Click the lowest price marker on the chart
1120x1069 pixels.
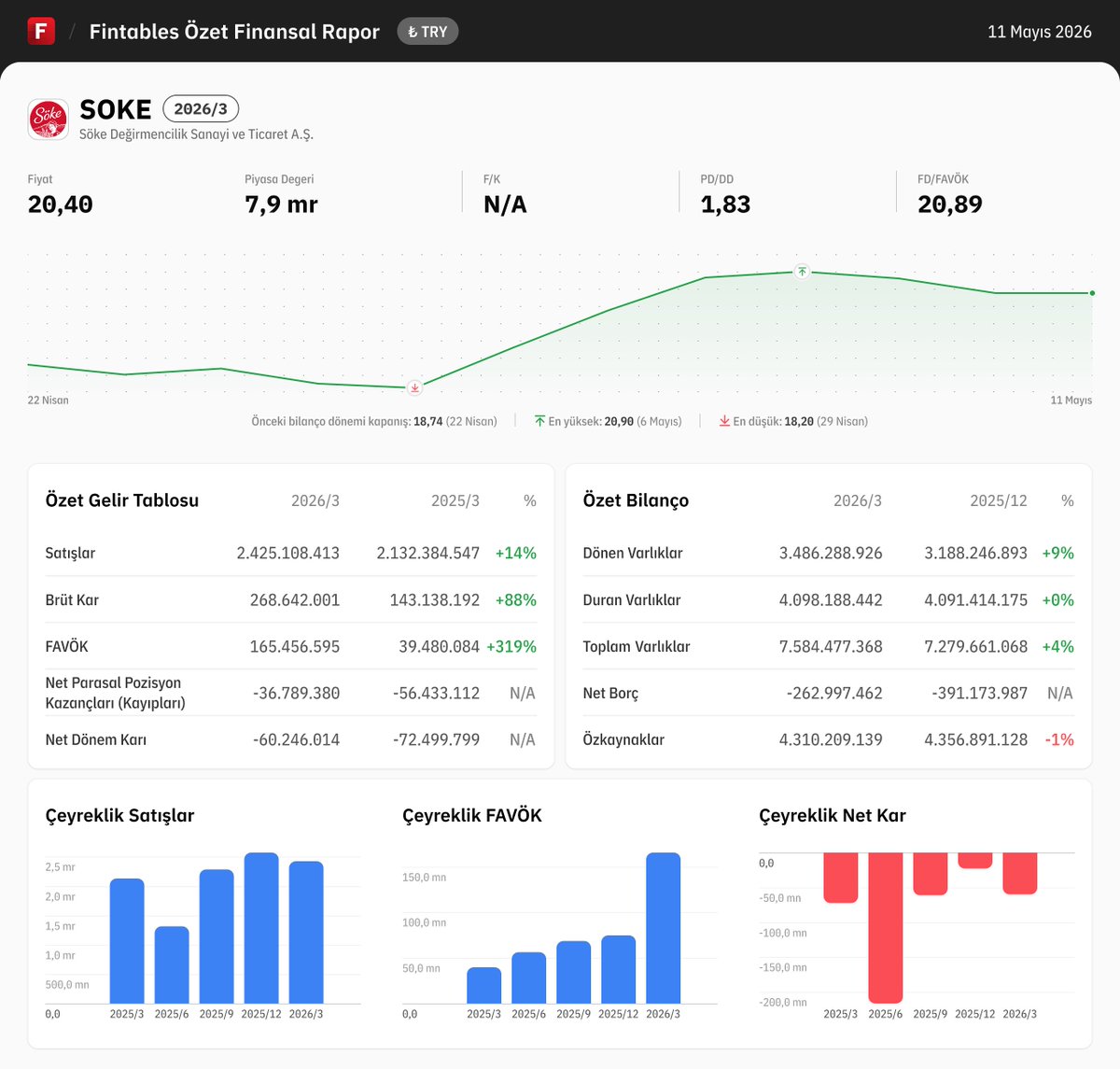(414, 387)
